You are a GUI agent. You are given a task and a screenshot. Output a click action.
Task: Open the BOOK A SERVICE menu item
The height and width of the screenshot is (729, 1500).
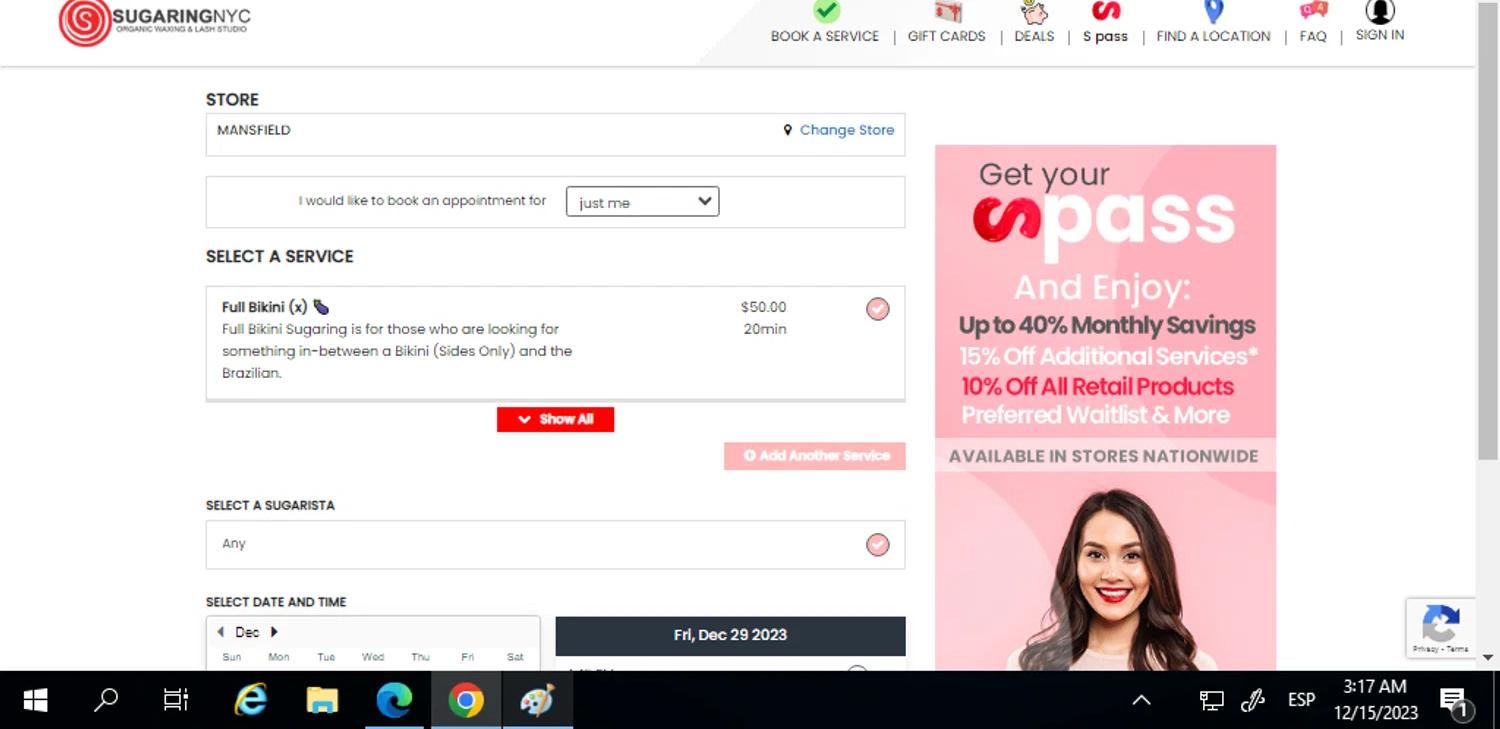pos(825,36)
